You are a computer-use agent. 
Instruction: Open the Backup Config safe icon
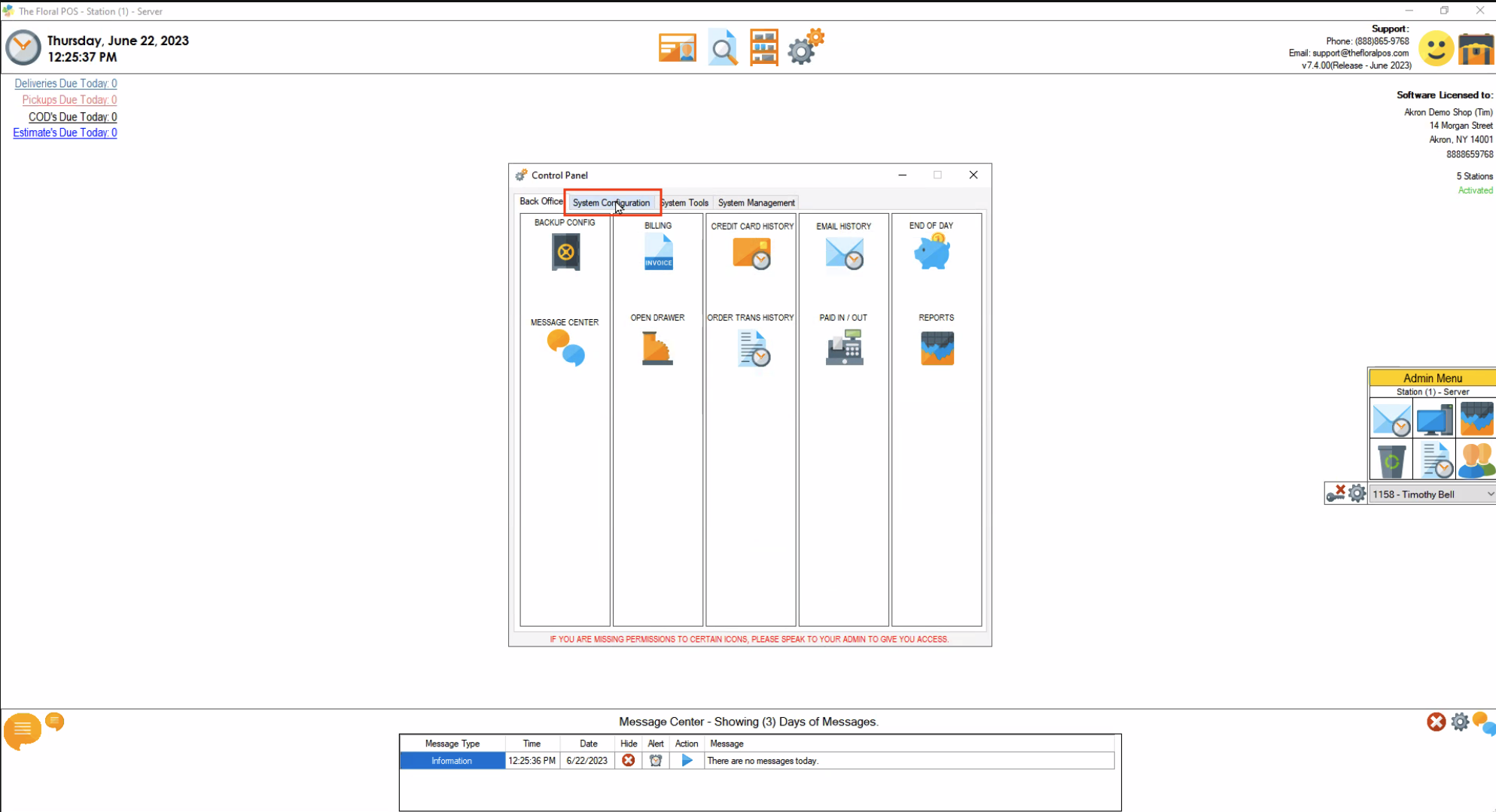click(565, 251)
